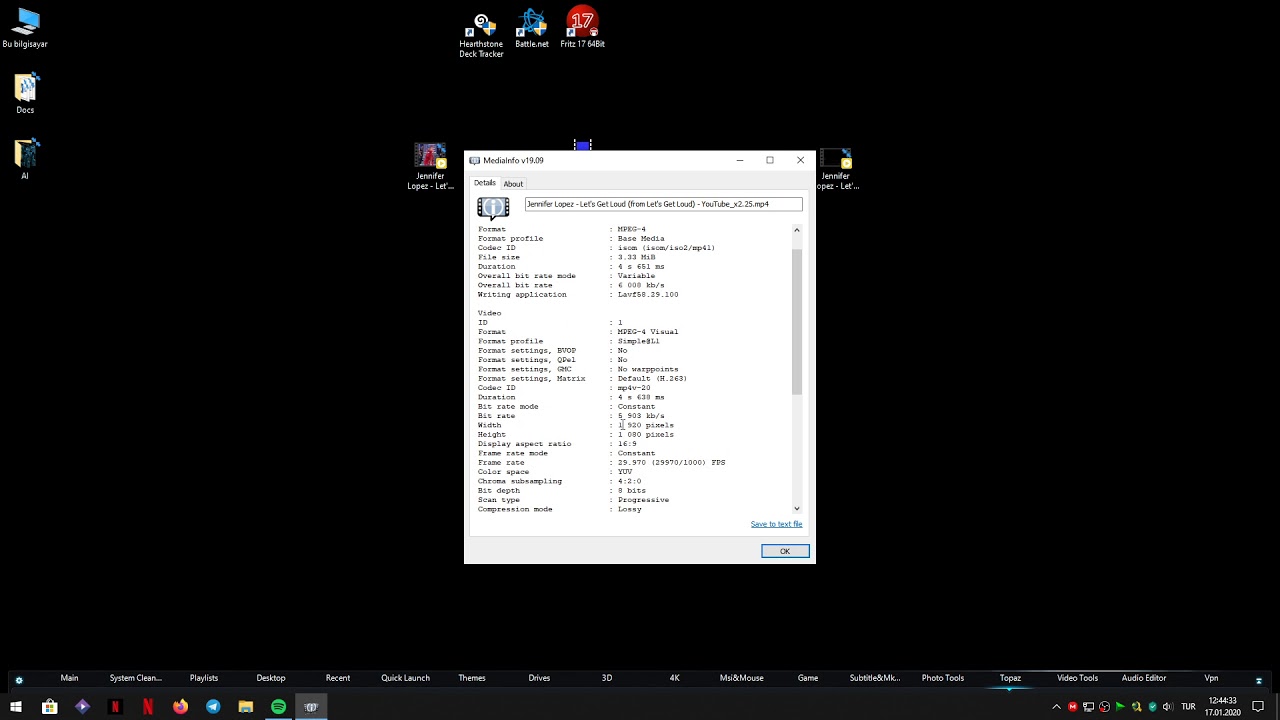Open Spotify from the taskbar
Viewport: 1280px width, 720px height.
(x=278, y=707)
